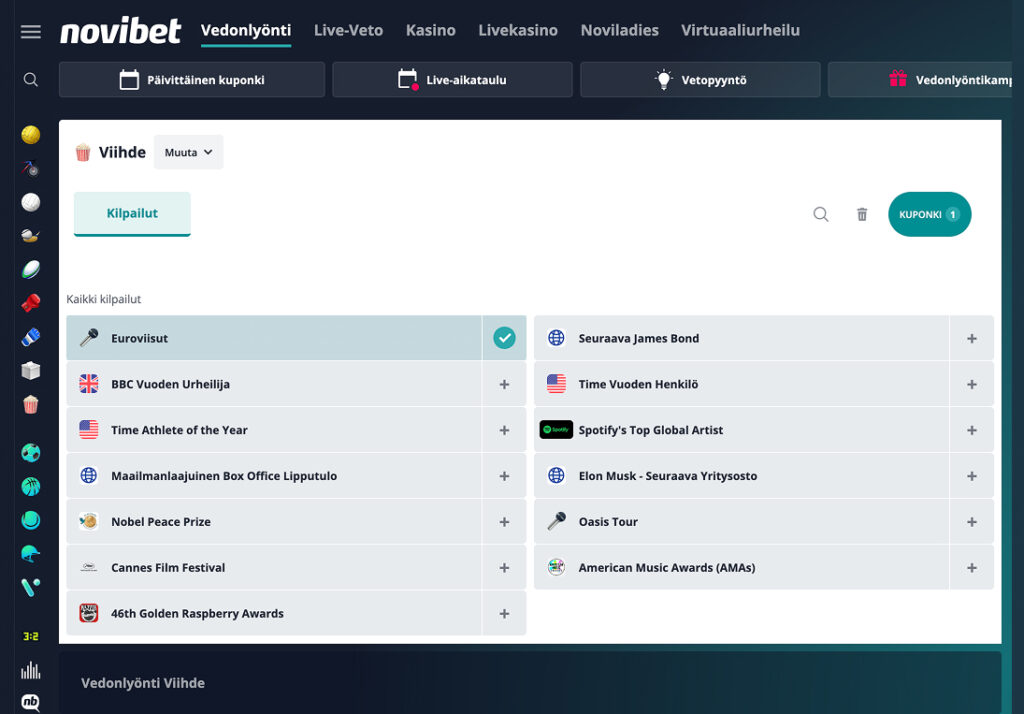Clear selections with the trash icon

point(862,214)
